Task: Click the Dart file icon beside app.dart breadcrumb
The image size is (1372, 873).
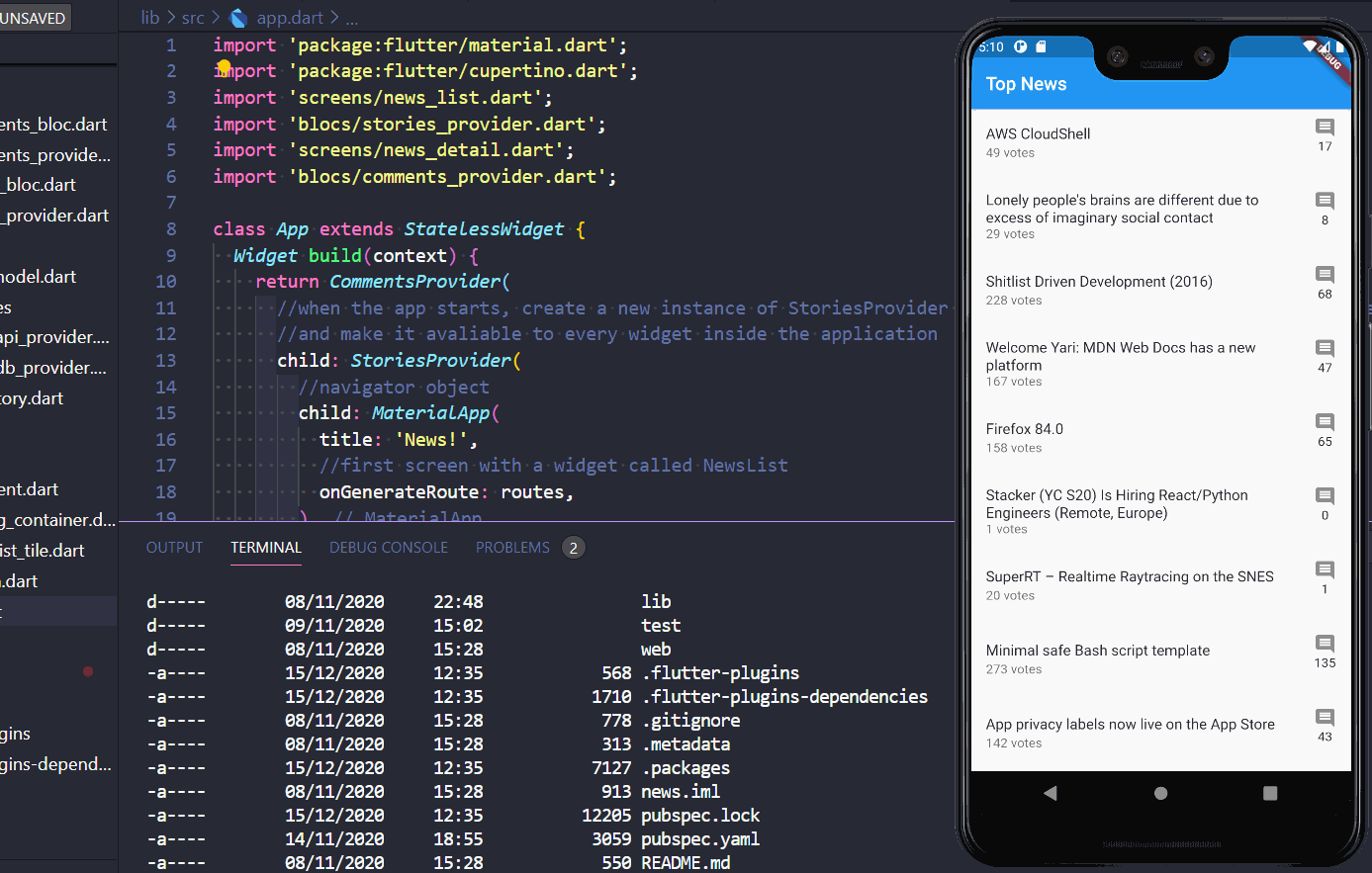Action: pyautogui.click(x=238, y=18)
